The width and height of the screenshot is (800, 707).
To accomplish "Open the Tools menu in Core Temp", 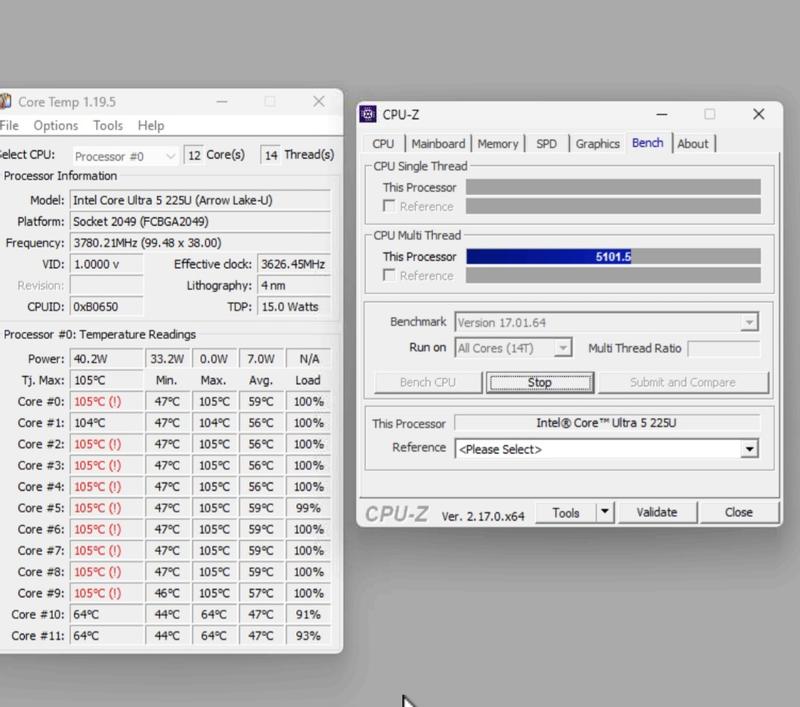I will [x=108, y=125].
